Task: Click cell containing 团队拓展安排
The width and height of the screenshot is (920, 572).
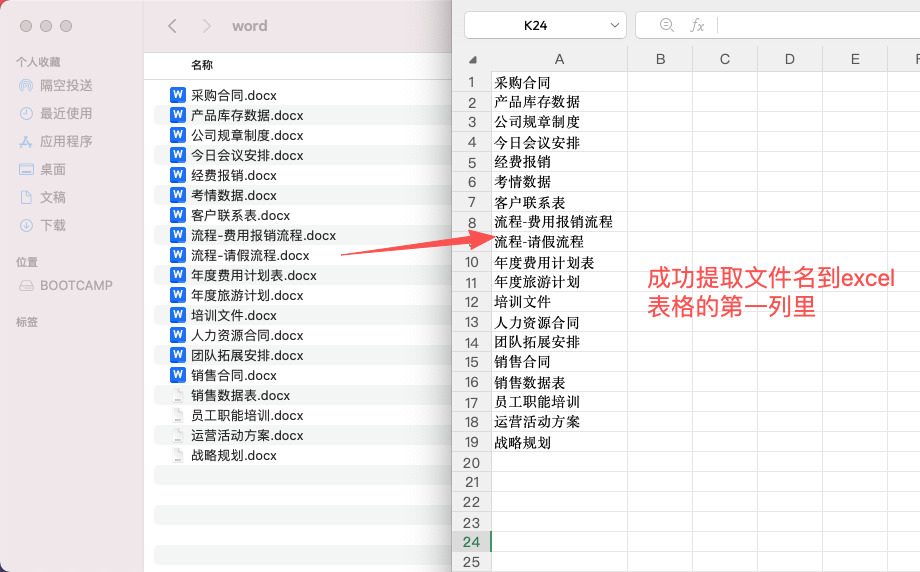Action: coord(559,342)
